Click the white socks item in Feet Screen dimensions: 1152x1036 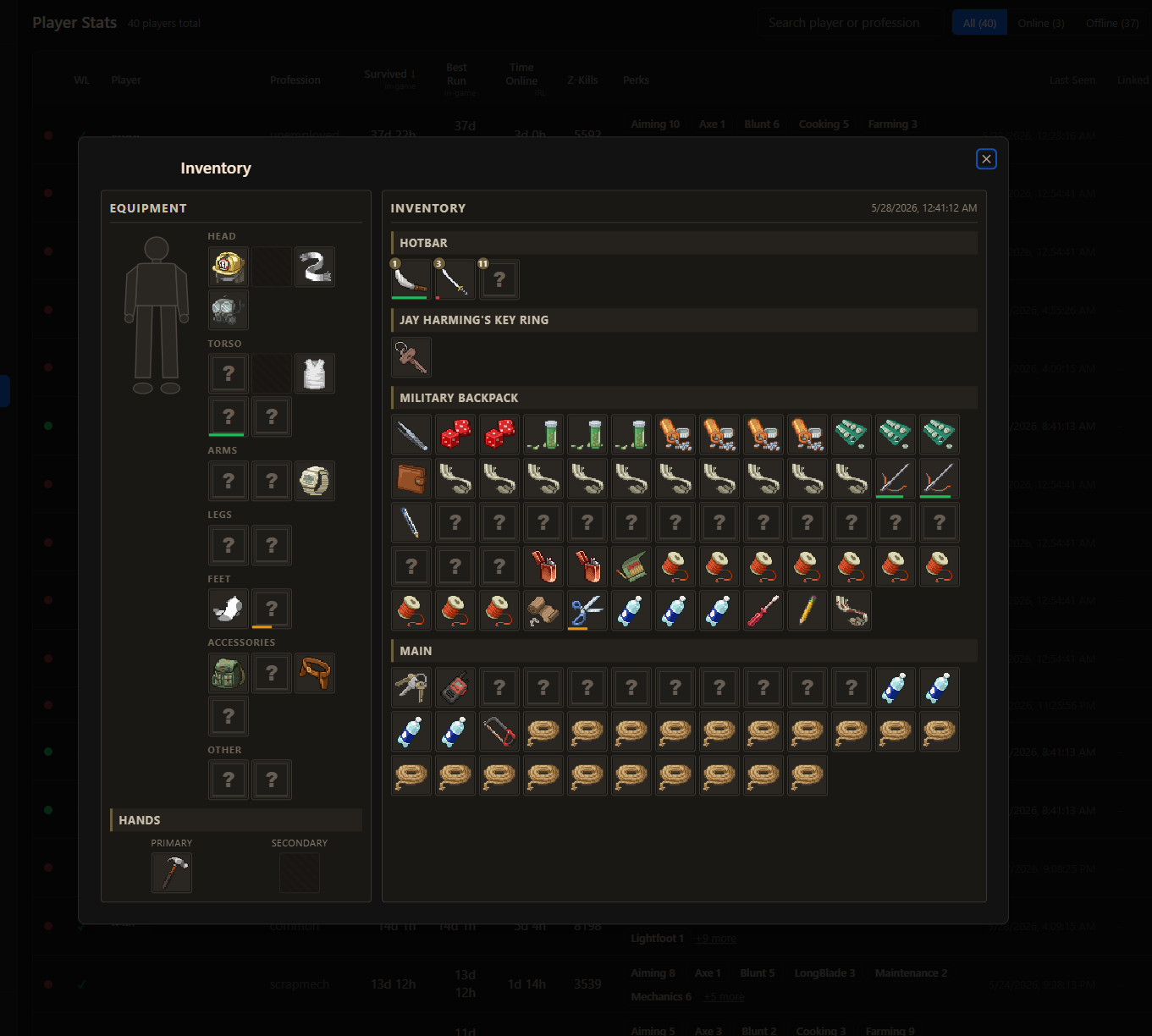(x=229, y=609)
